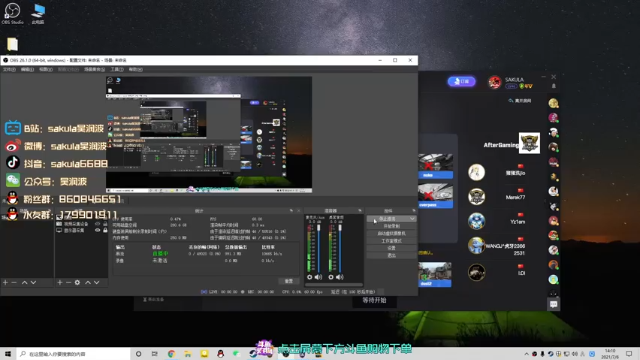Viewport: 640px width, 360px height.
Task: Add a new source with the plus icon
Action: pos(60,282)
